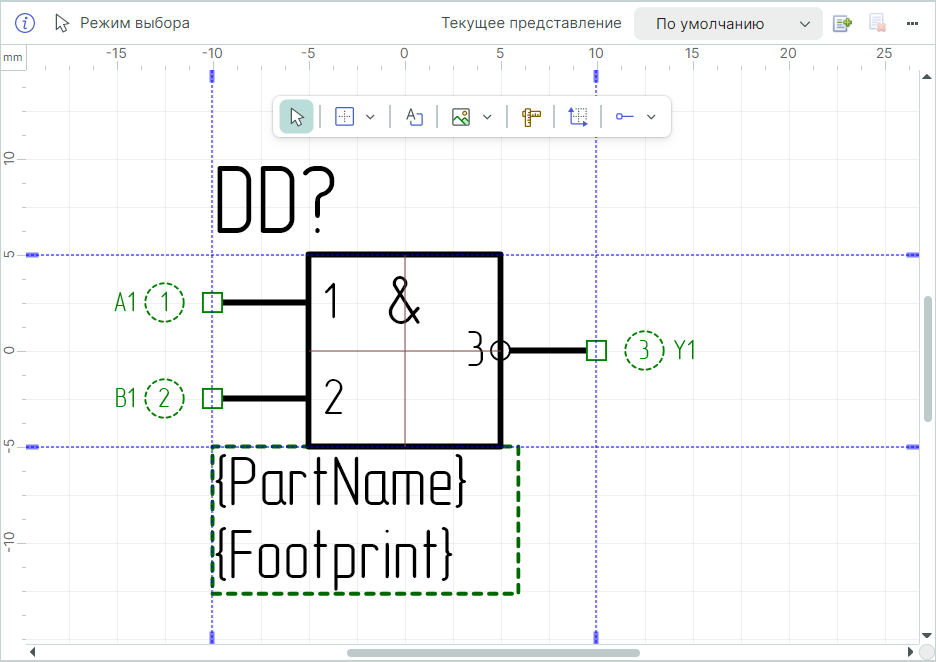Click the mm units button on ruler

[x=13, y=58]
